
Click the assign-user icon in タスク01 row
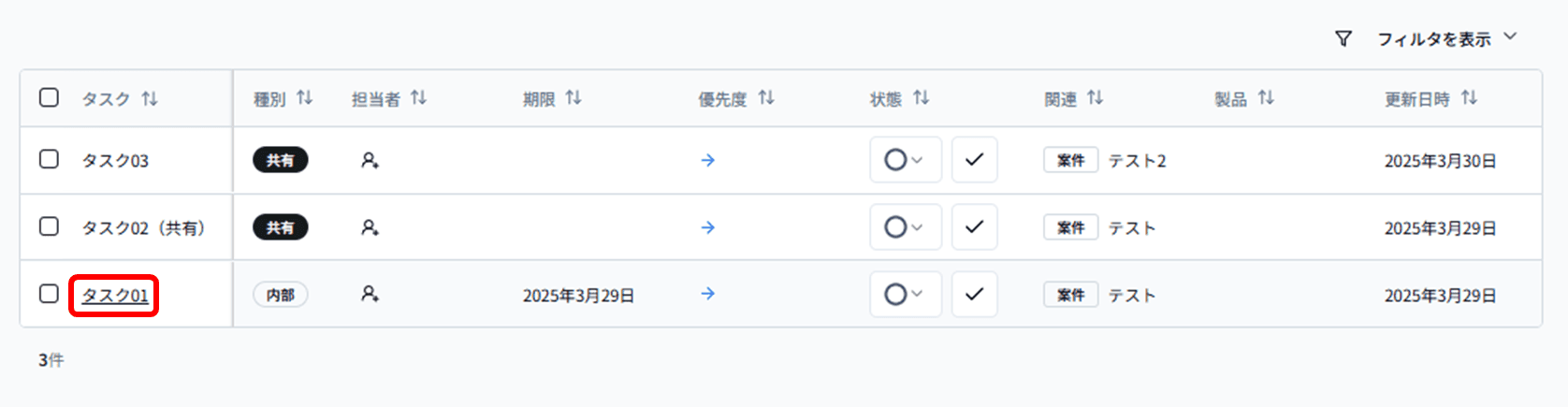[370, 295]
